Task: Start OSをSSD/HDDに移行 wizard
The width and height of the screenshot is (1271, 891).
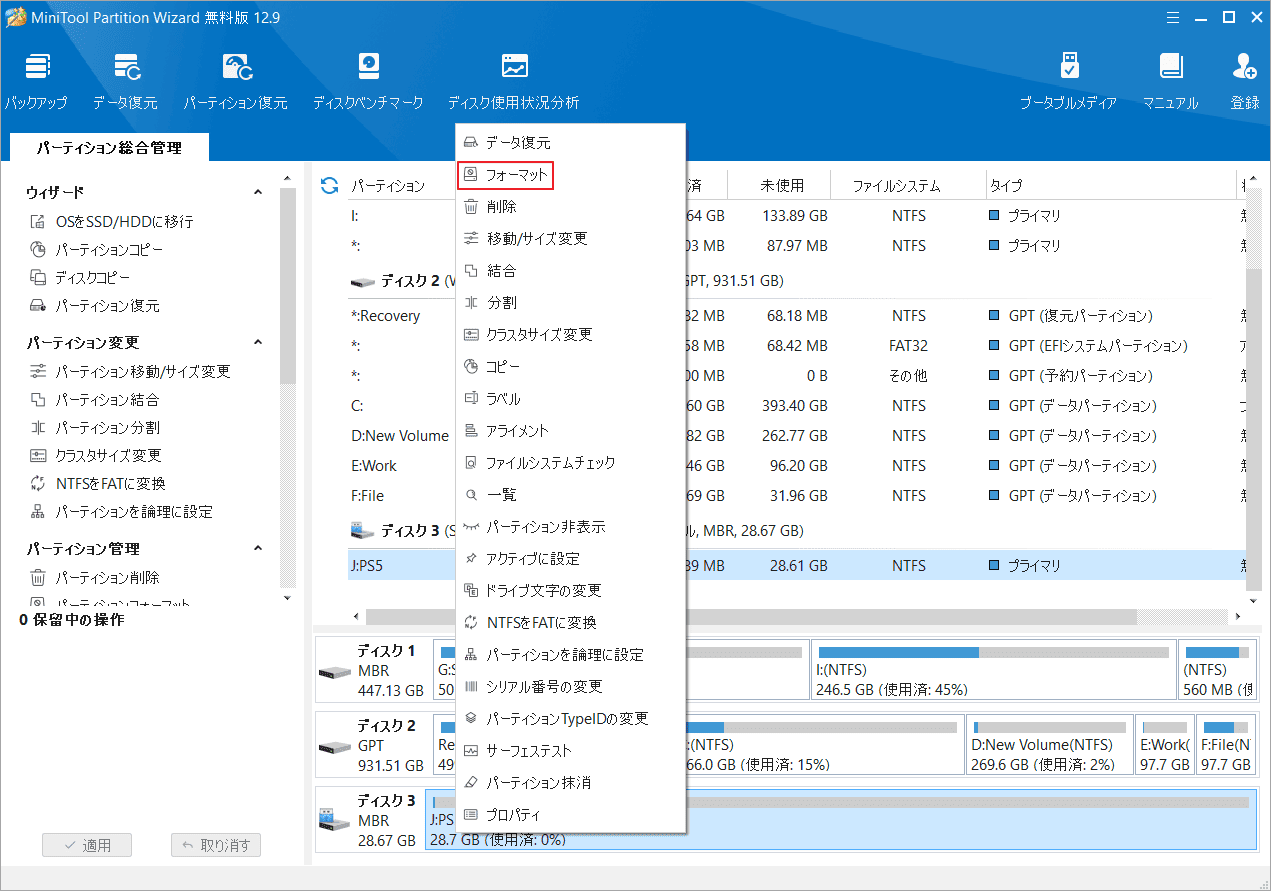Action: click(111, 222)
